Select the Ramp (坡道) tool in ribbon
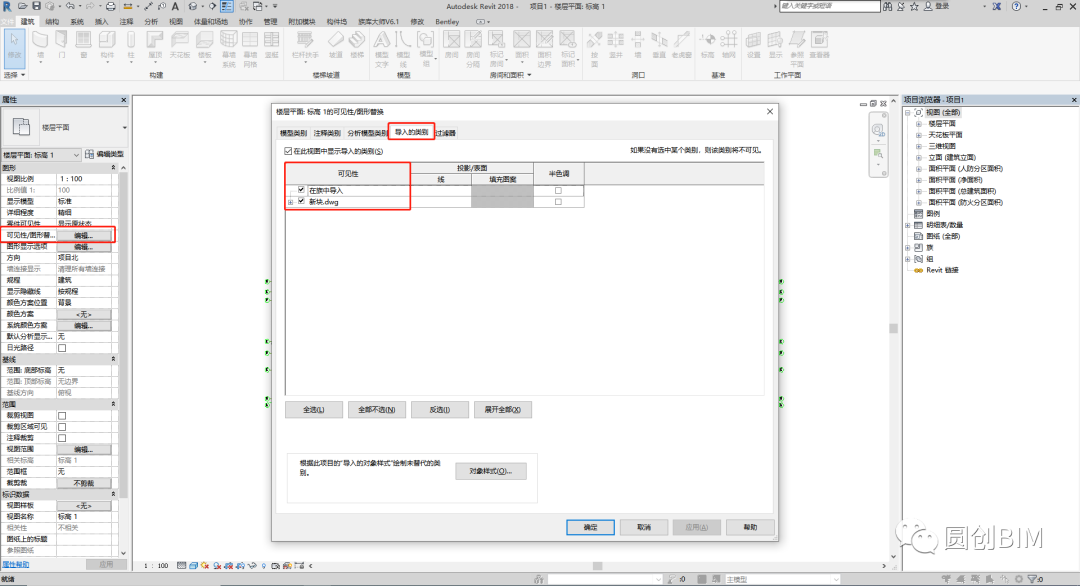The image size is (1080, 586). point(335,46)
